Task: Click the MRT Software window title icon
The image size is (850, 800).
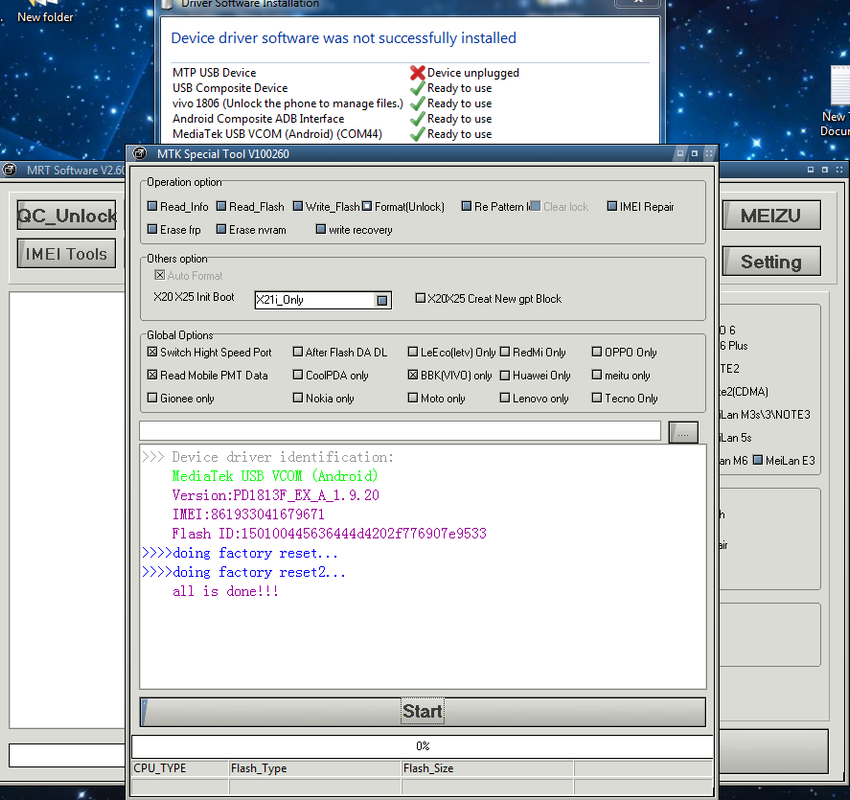Action: click(x=9, y=170)
